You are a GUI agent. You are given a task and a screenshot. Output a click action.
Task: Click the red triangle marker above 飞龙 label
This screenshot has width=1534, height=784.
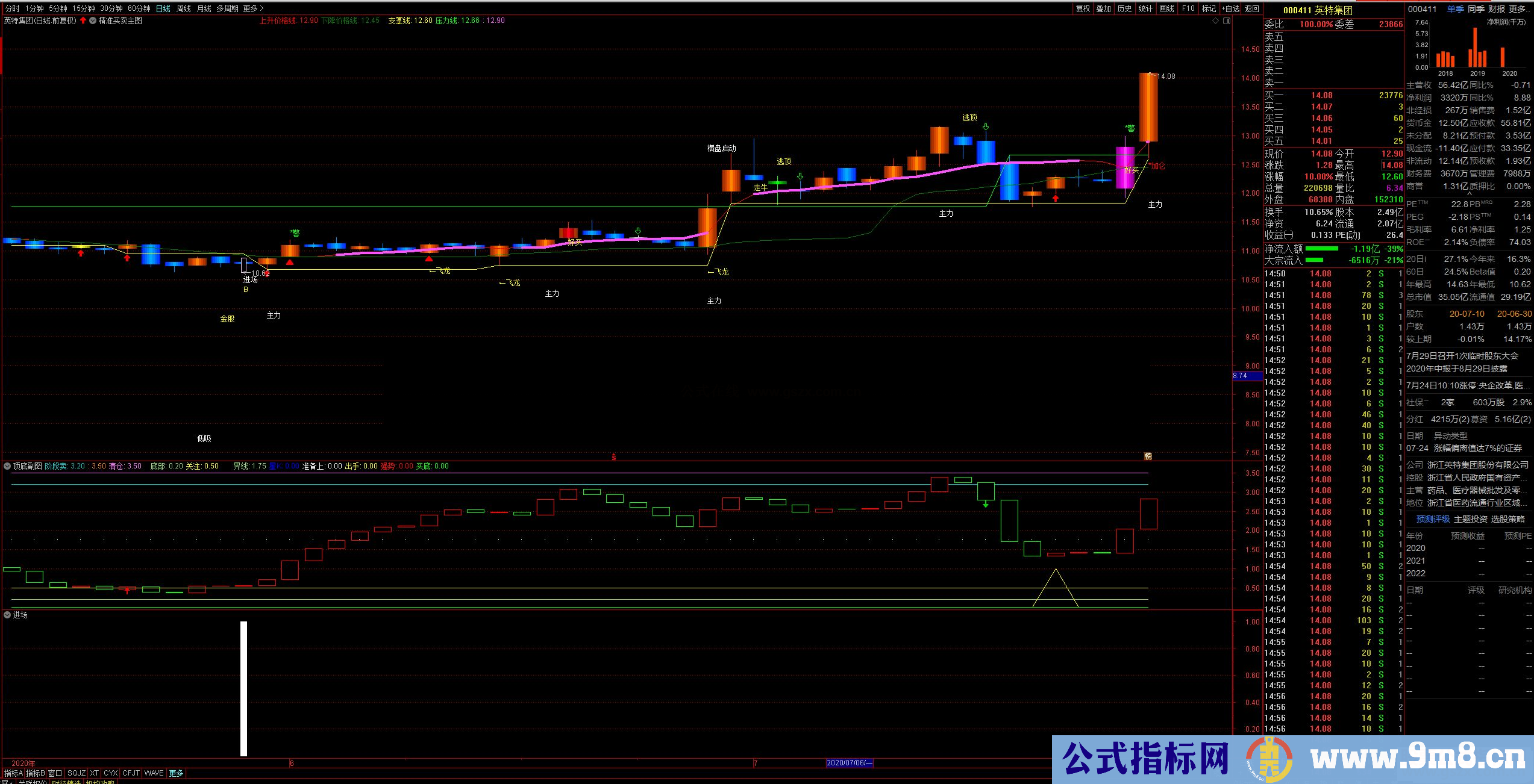point(428,259)
